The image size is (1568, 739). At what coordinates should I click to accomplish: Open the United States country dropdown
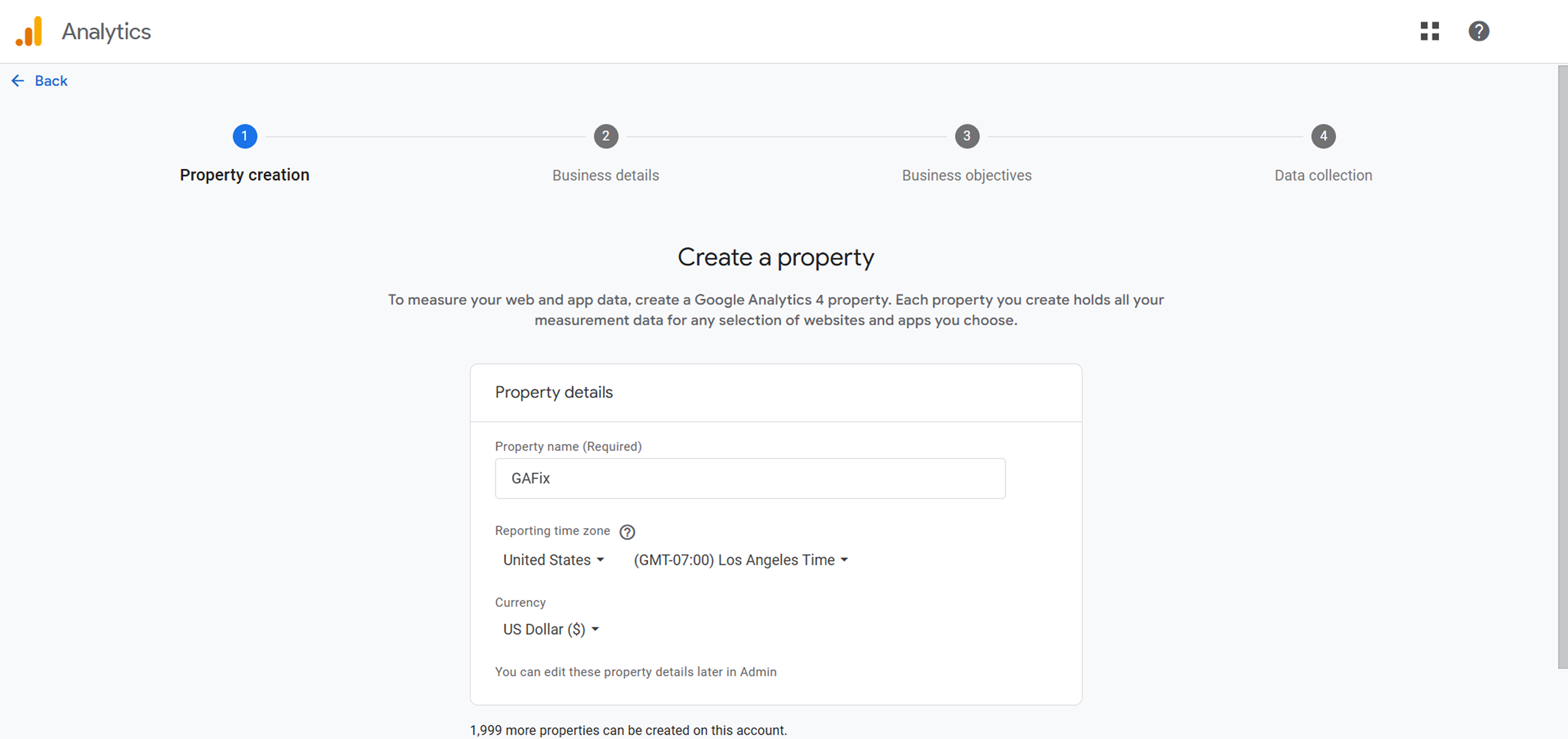553,560
